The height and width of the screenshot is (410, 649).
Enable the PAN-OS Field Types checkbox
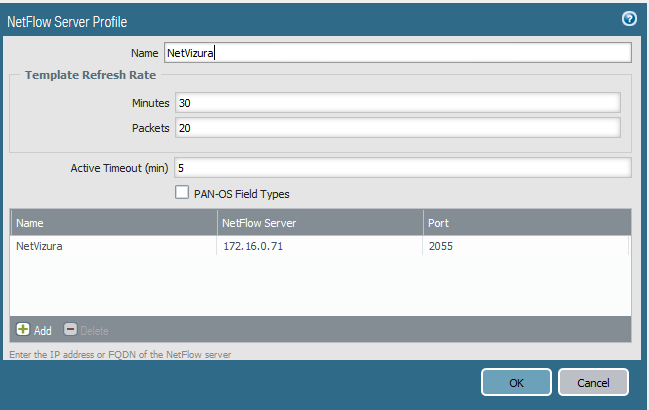[182, 193]
